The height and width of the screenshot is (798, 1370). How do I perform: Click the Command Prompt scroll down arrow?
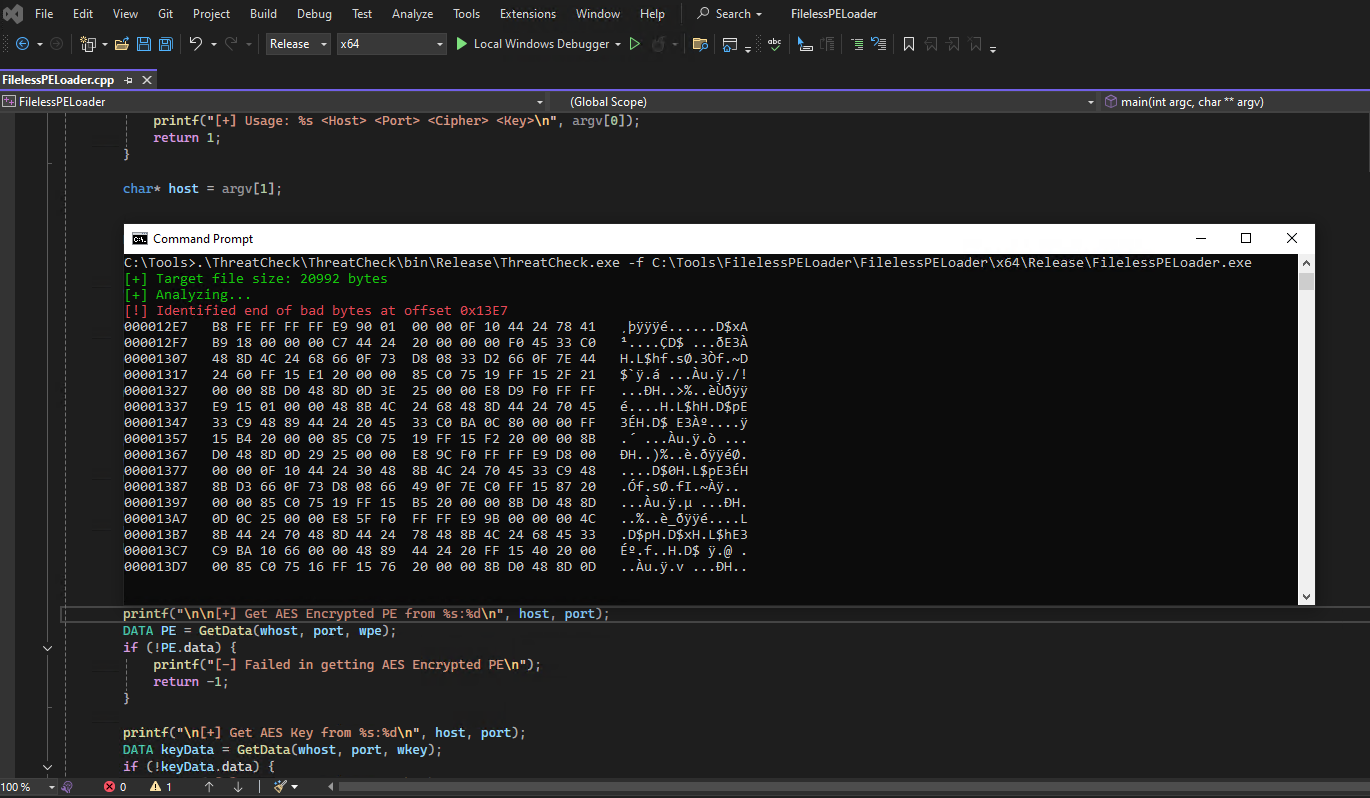pyautogui.click(x=1306, y=596)
